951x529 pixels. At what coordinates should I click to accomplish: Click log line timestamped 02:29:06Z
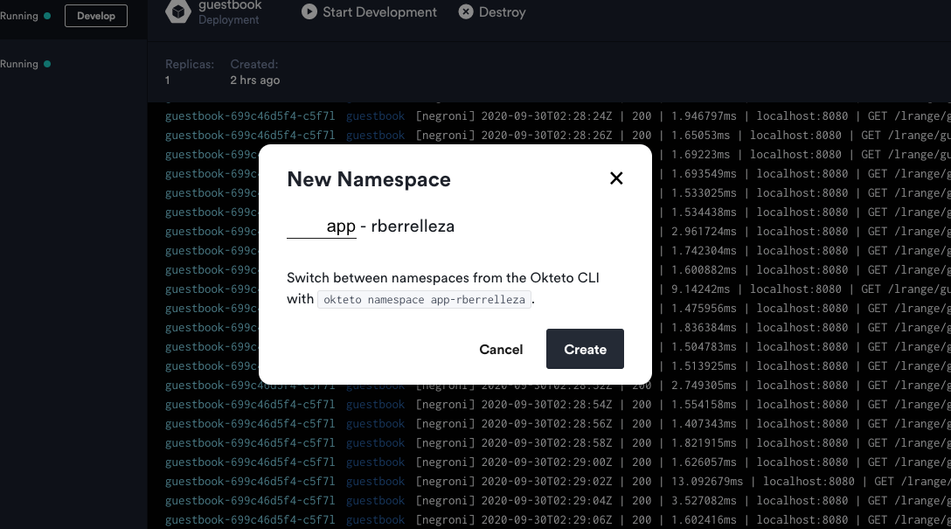pyautogui.click(x=558, y=520)
